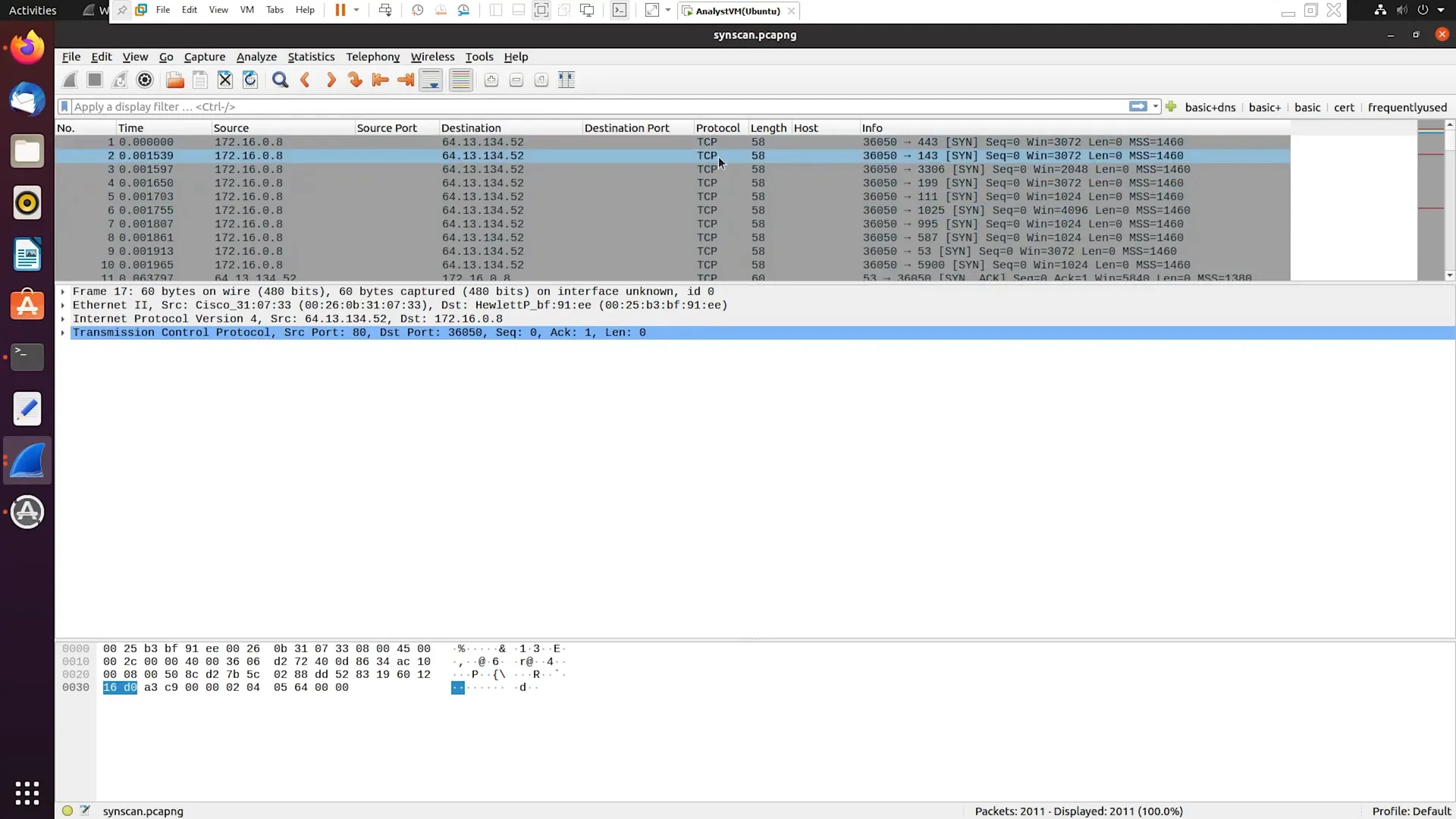
Task: Go to specified packet curved arrow
Action: (x=356, y=80)
